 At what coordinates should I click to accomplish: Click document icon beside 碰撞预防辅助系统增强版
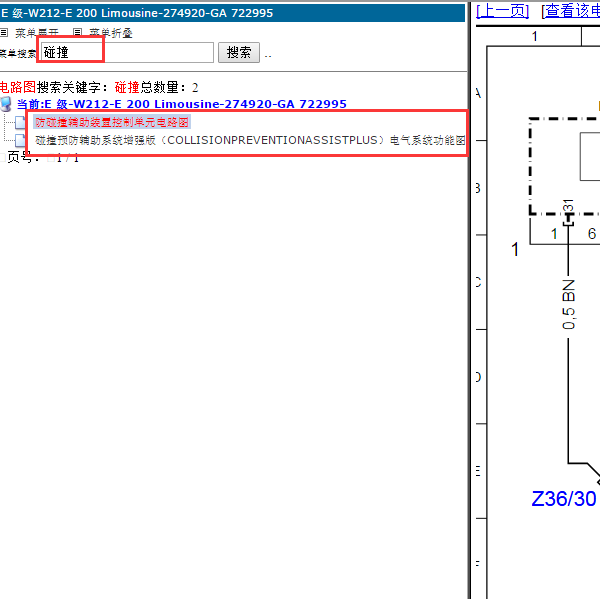click(20, 140)
